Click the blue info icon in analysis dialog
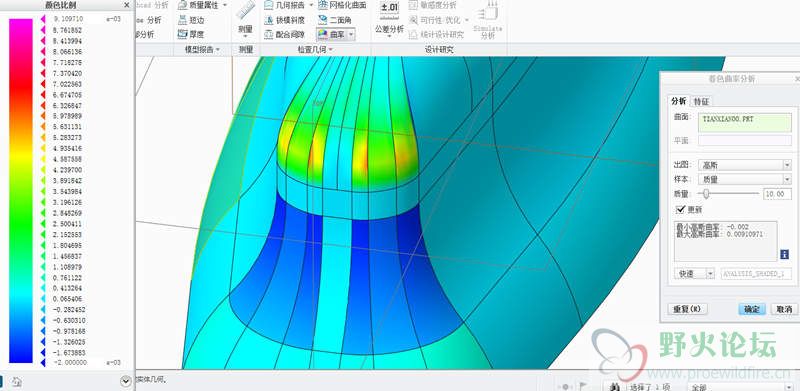Screen dimensions: 800x391 (785, 254)
